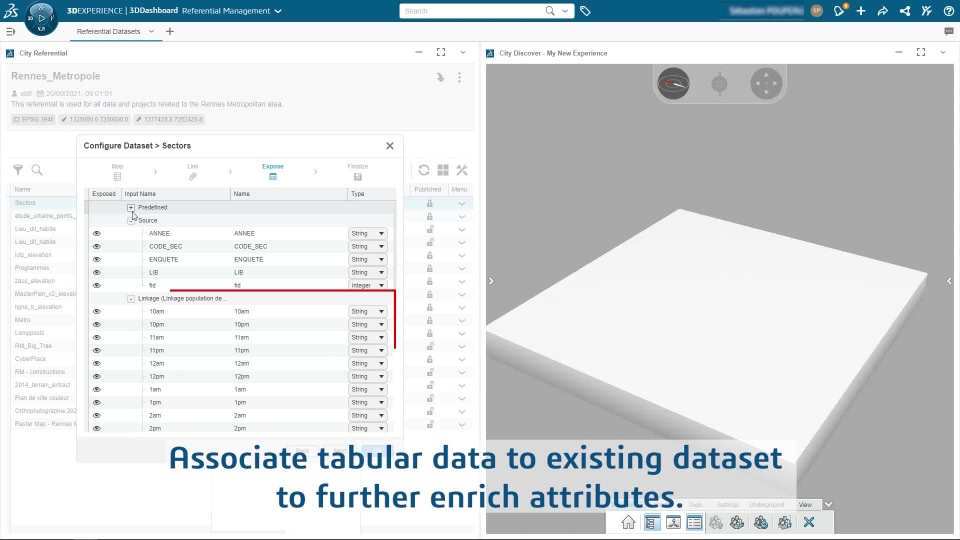Screen dimensions: 960x540
Task: Toggle exposure eye for LIB
Action: [97, 272]
